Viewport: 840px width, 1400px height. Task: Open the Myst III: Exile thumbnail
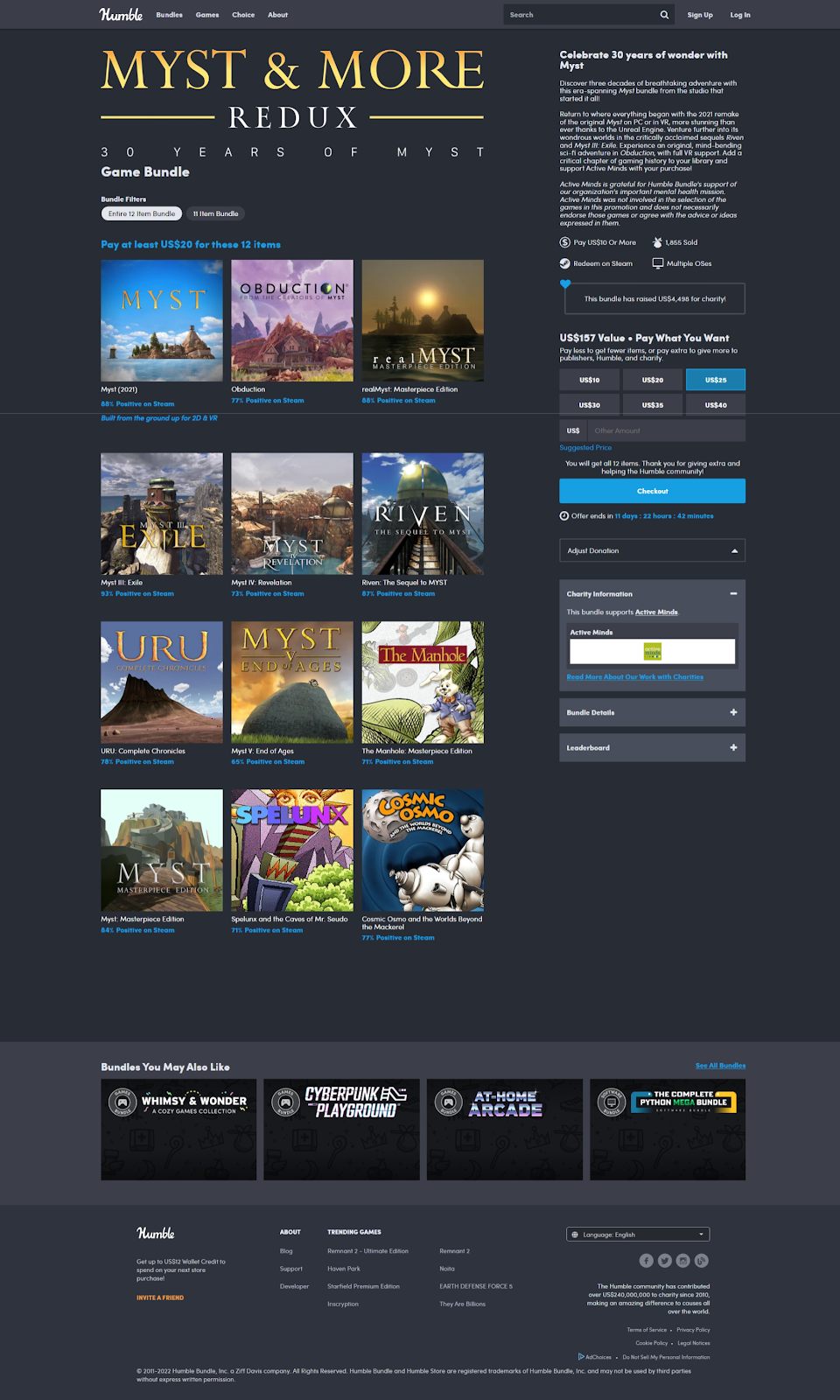[162, 514]
